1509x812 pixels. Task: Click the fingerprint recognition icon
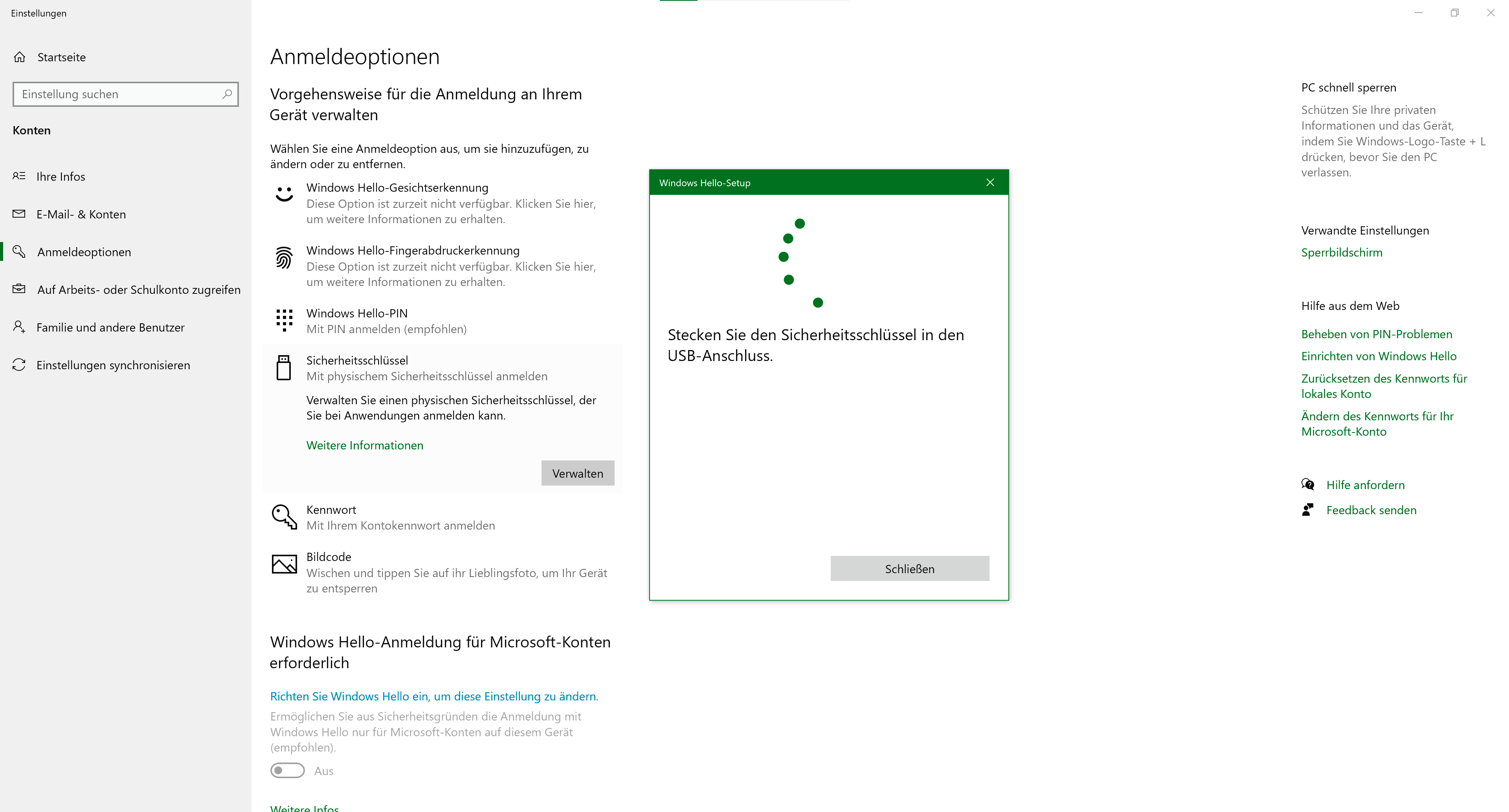pyautogui.click(x=284, y=258)
